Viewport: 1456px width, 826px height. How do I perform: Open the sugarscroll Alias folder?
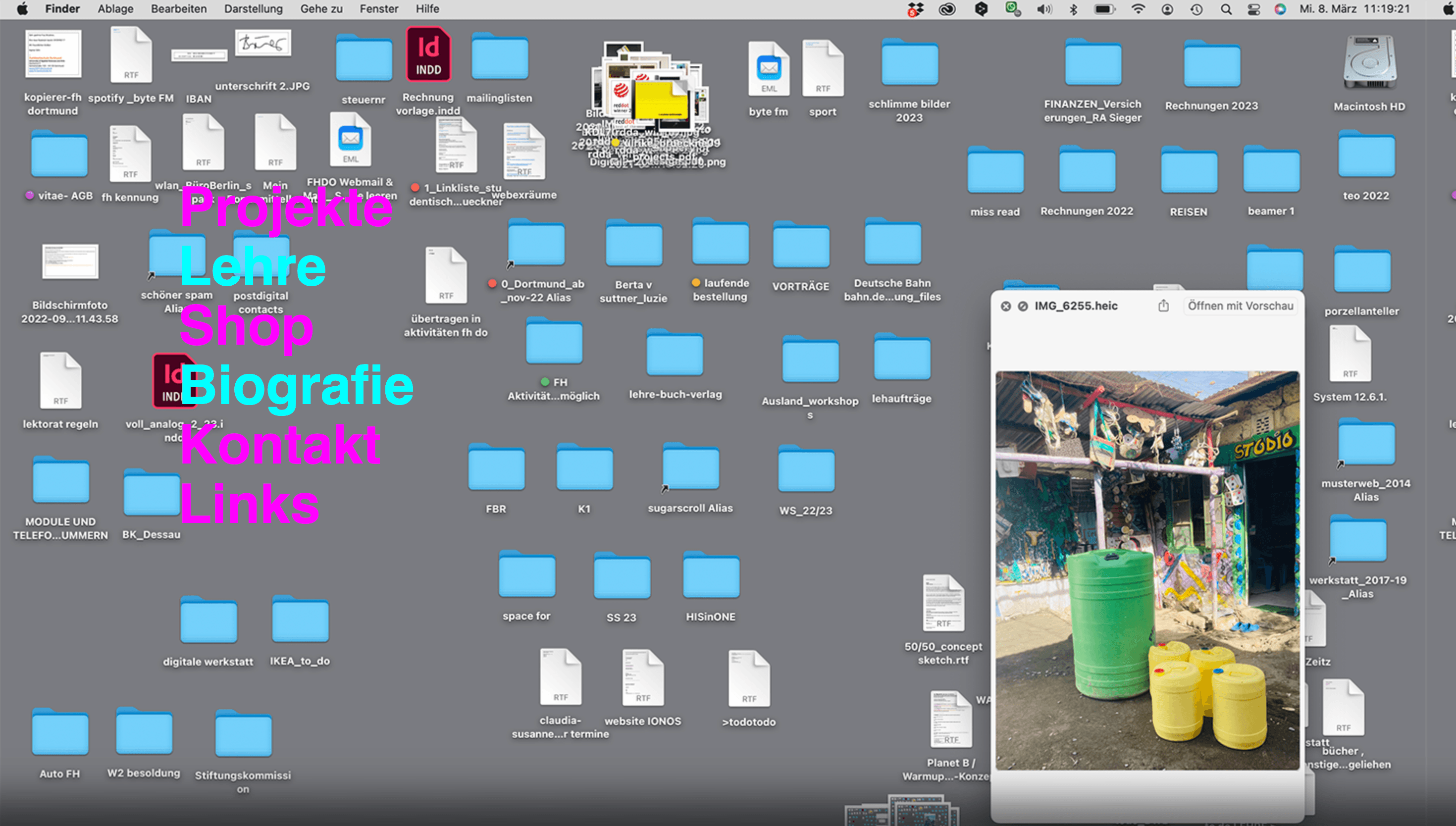click(690, 468)
